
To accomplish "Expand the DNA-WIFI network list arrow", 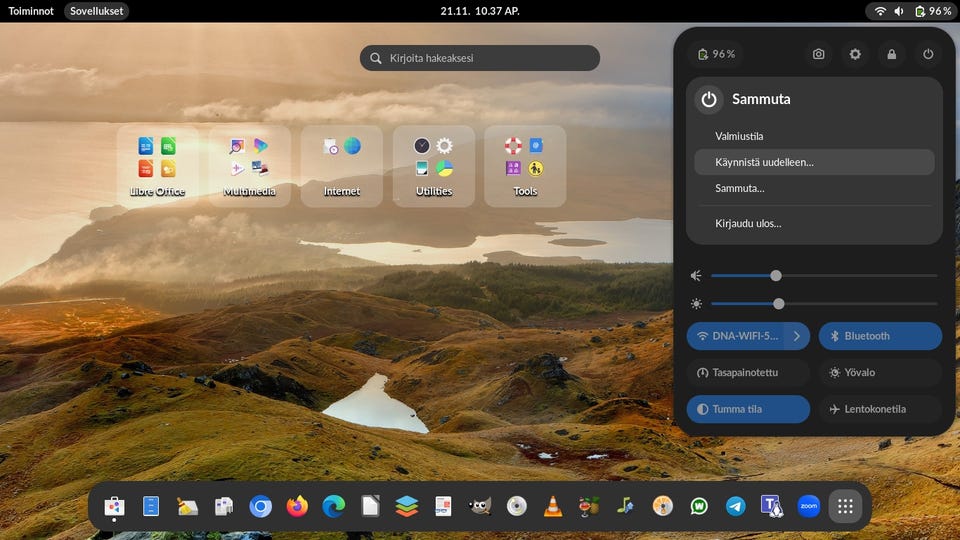I will (x=796, y=336).
